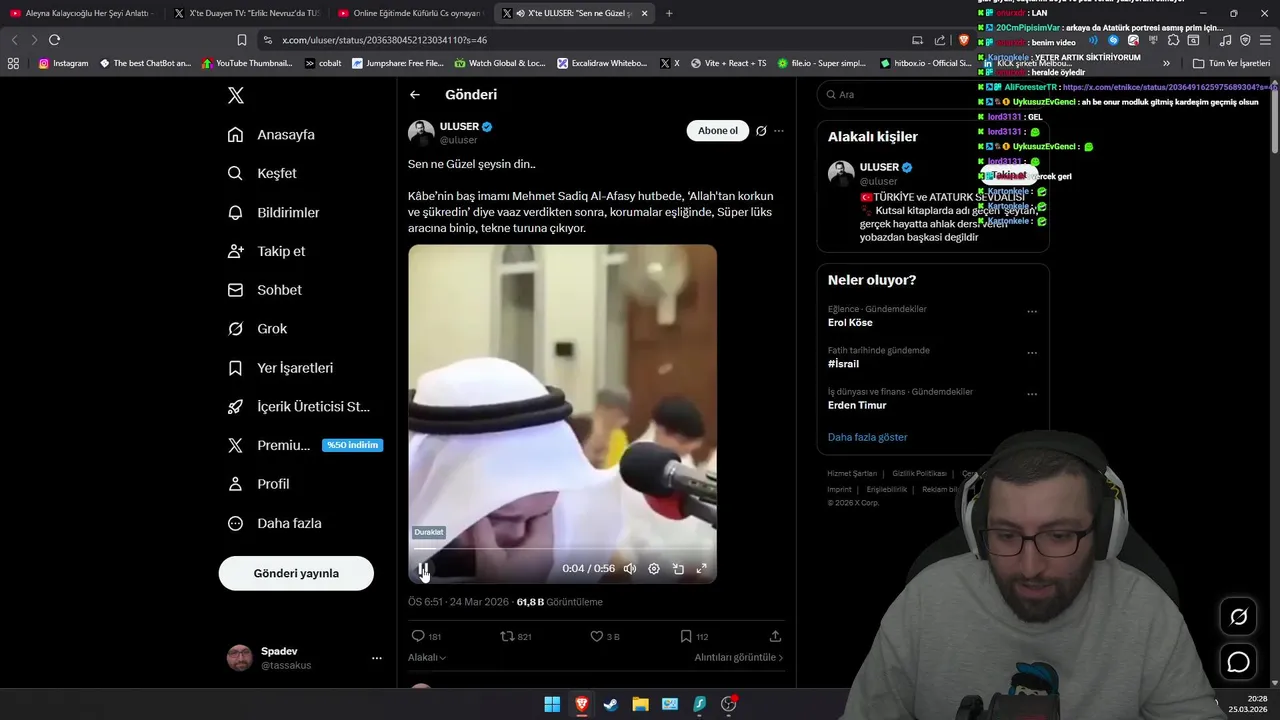Open the floating Grok button

coord(1238,617)
